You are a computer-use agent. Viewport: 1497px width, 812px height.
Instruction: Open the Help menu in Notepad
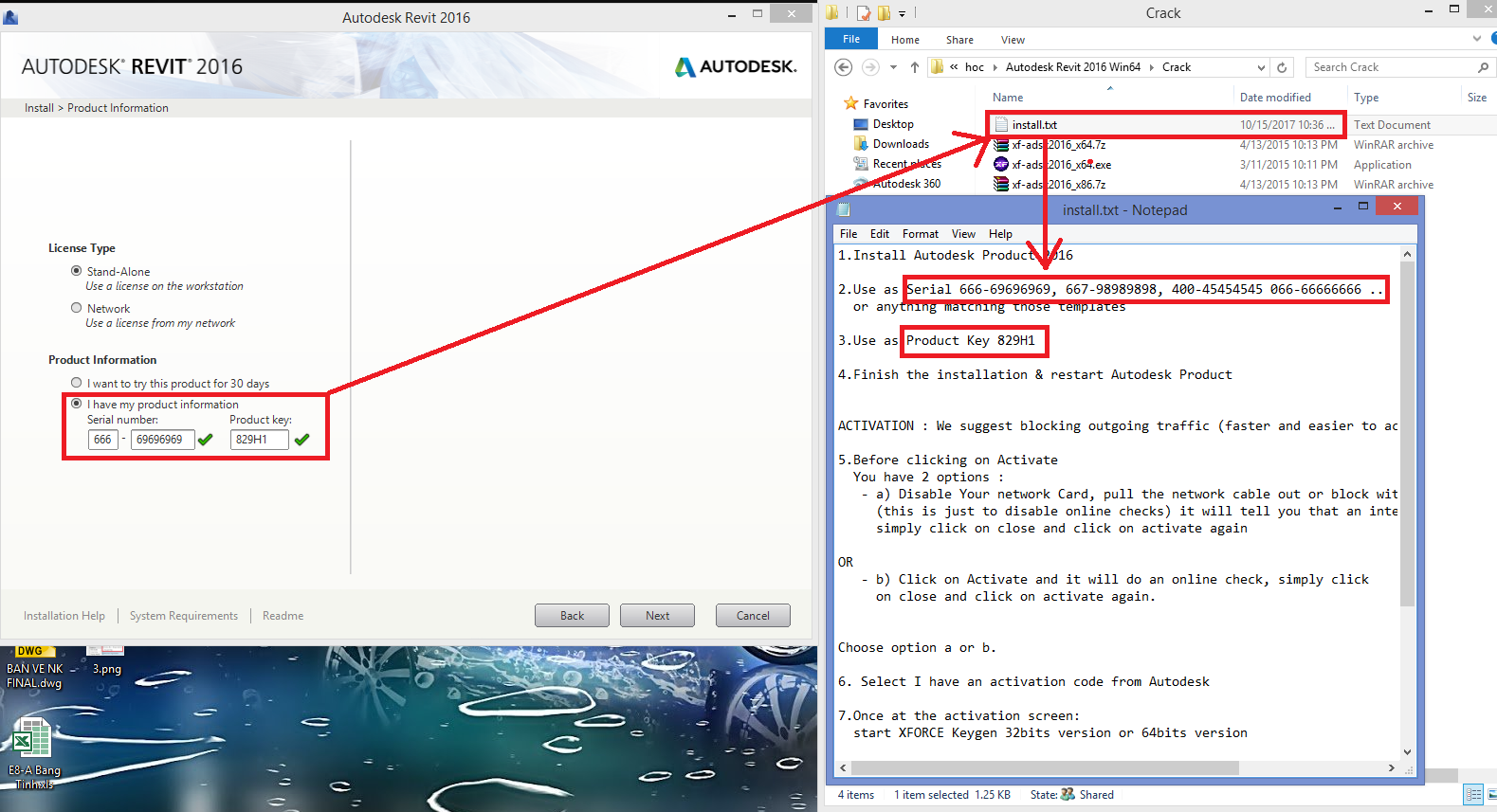coord(1000,234)
